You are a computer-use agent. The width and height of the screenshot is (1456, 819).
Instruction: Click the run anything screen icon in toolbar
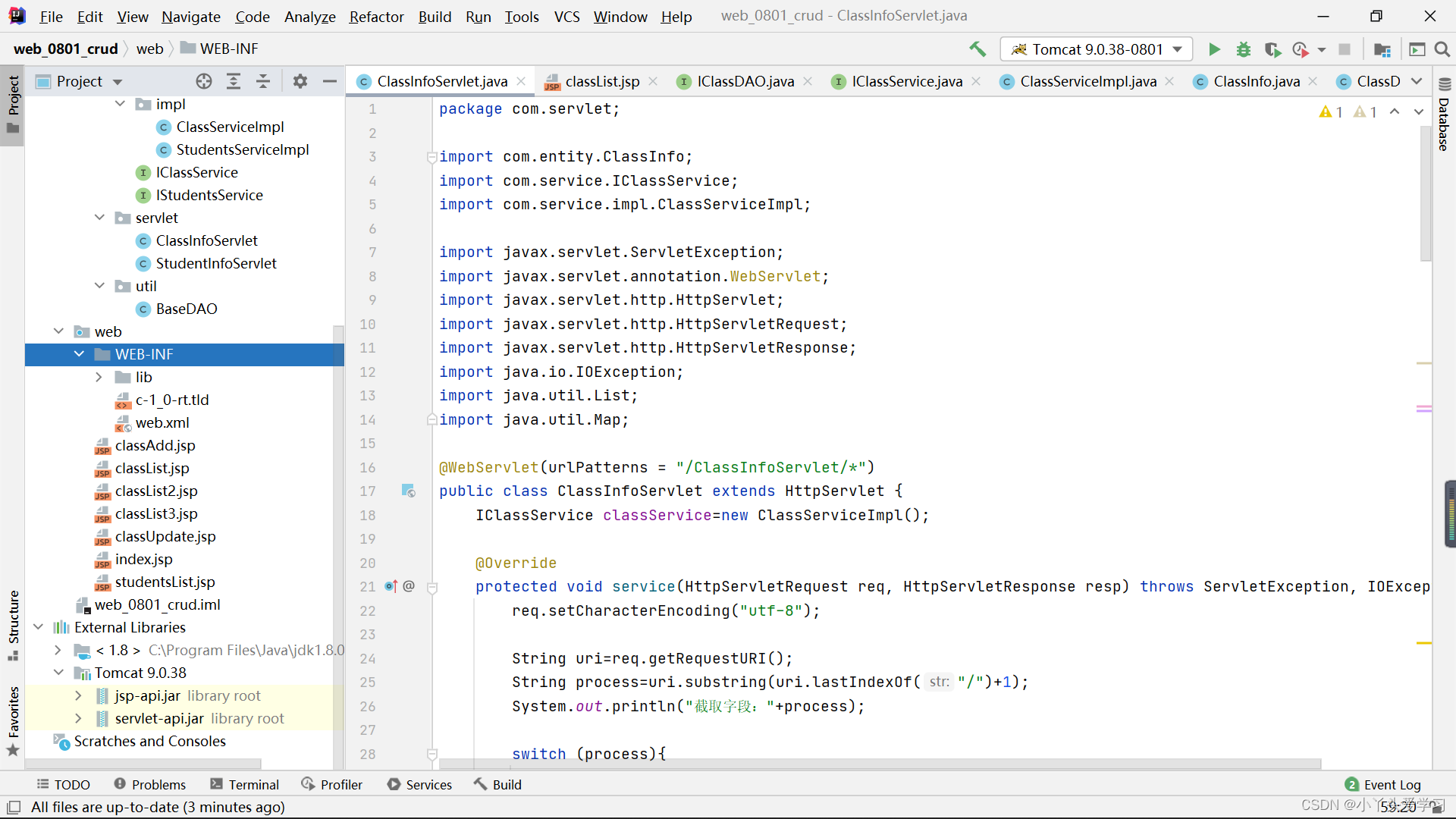pyautogui.click(x=1417, y=49)
